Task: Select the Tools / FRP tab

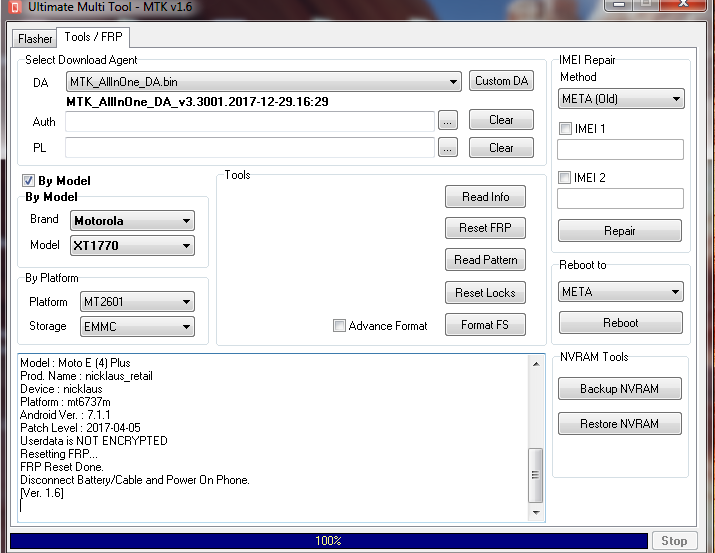Action: click(x=94, y=37)
